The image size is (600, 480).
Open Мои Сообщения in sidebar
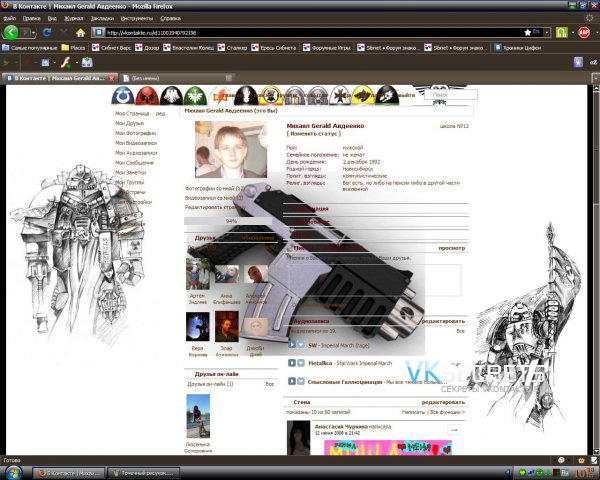pos(134,163)
